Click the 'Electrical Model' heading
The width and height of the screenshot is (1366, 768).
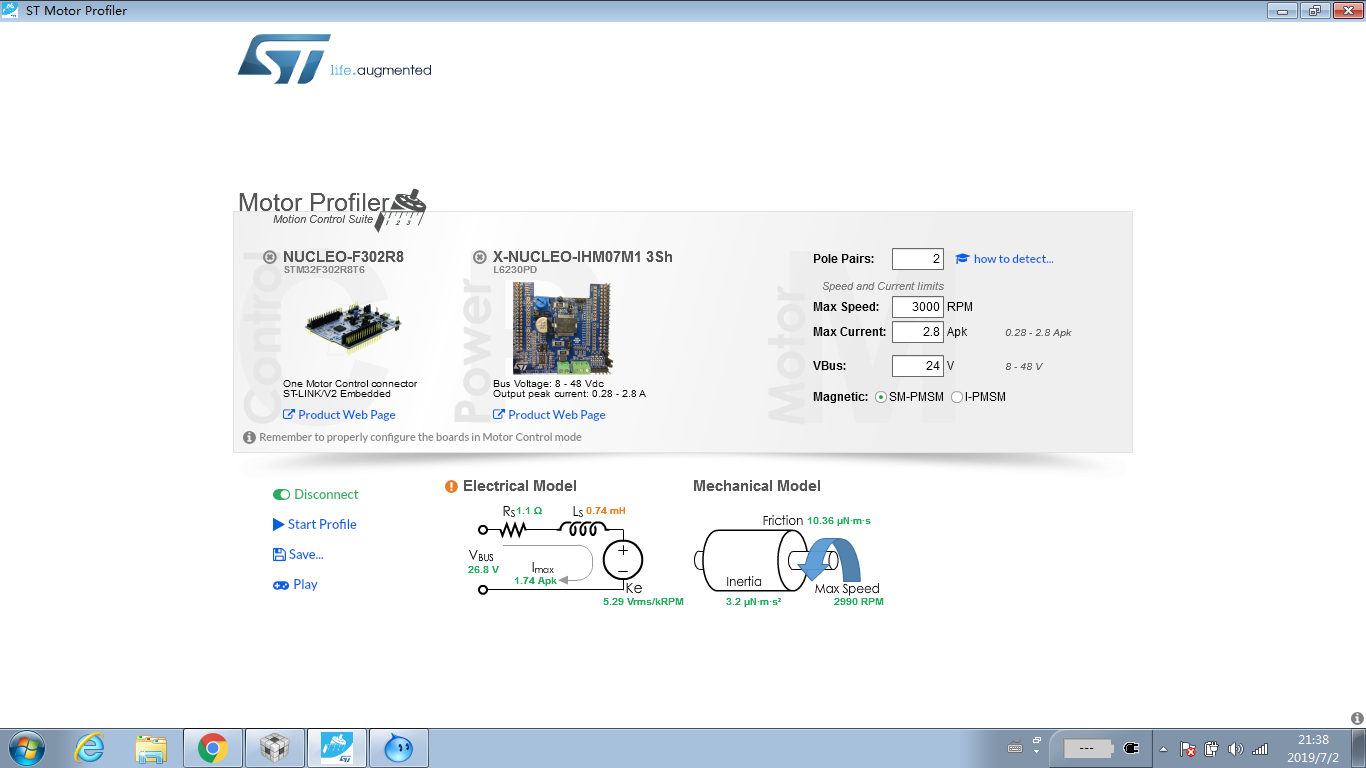click(520, 486)
